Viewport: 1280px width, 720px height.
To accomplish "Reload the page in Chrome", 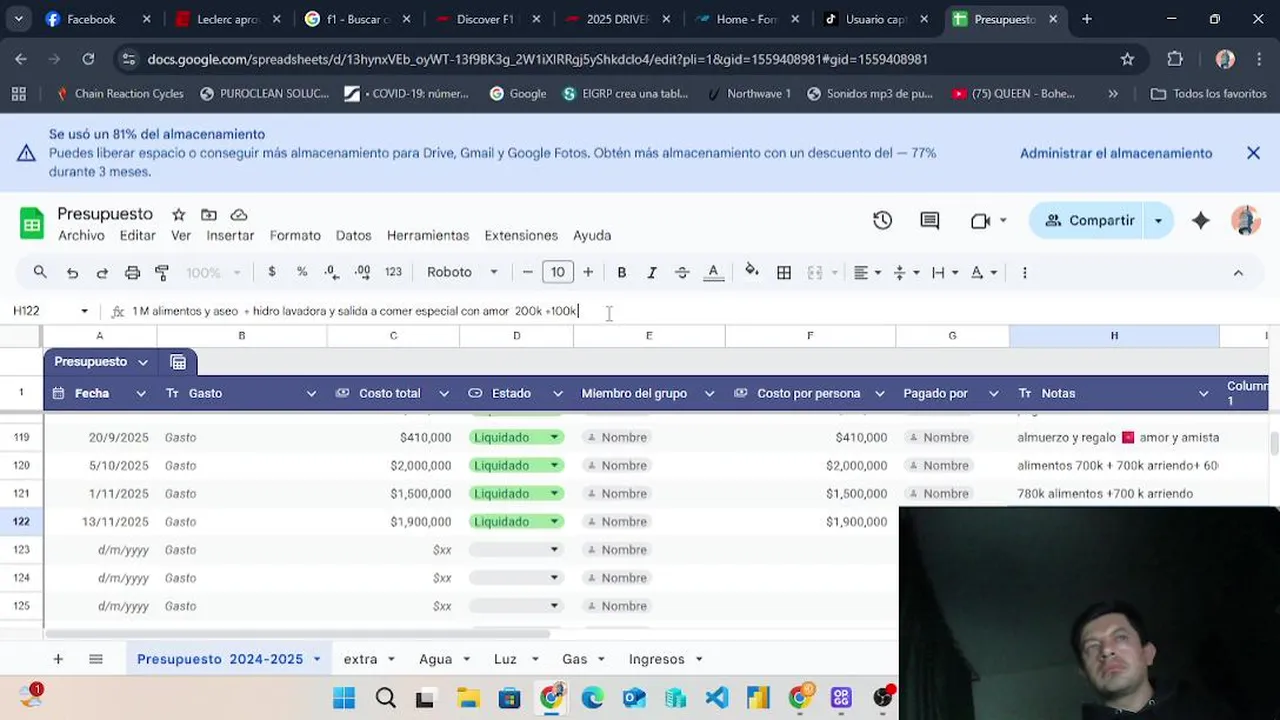I will (x=88, y=59).
